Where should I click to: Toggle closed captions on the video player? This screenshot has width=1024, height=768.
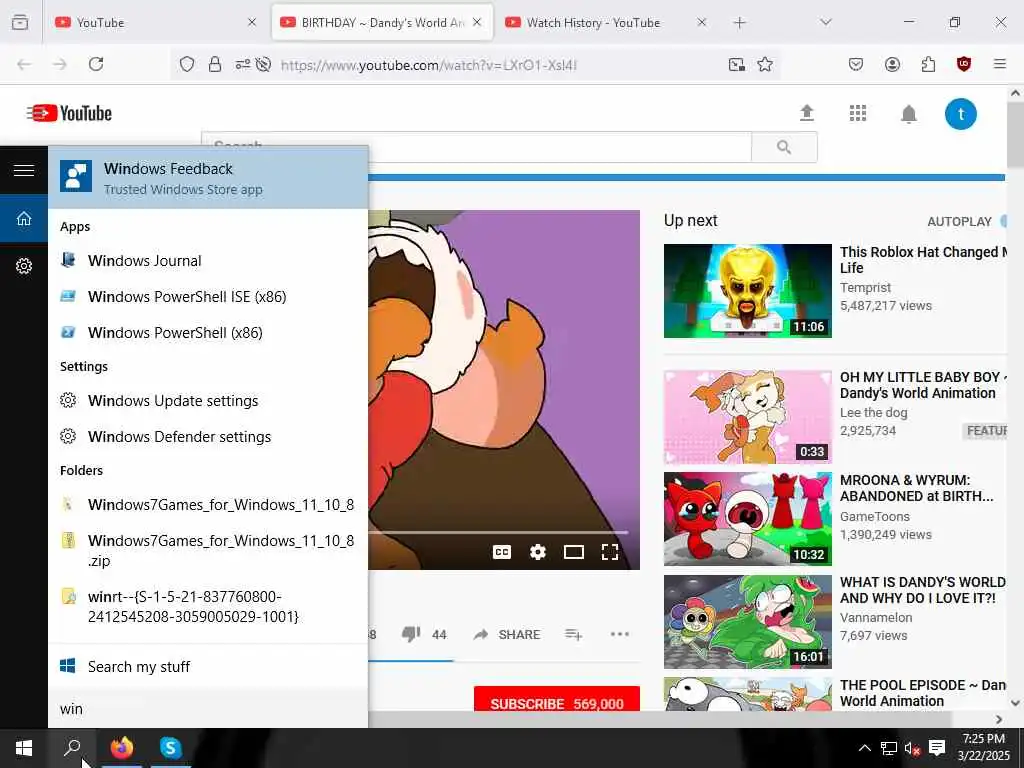[x=502, y=552]
